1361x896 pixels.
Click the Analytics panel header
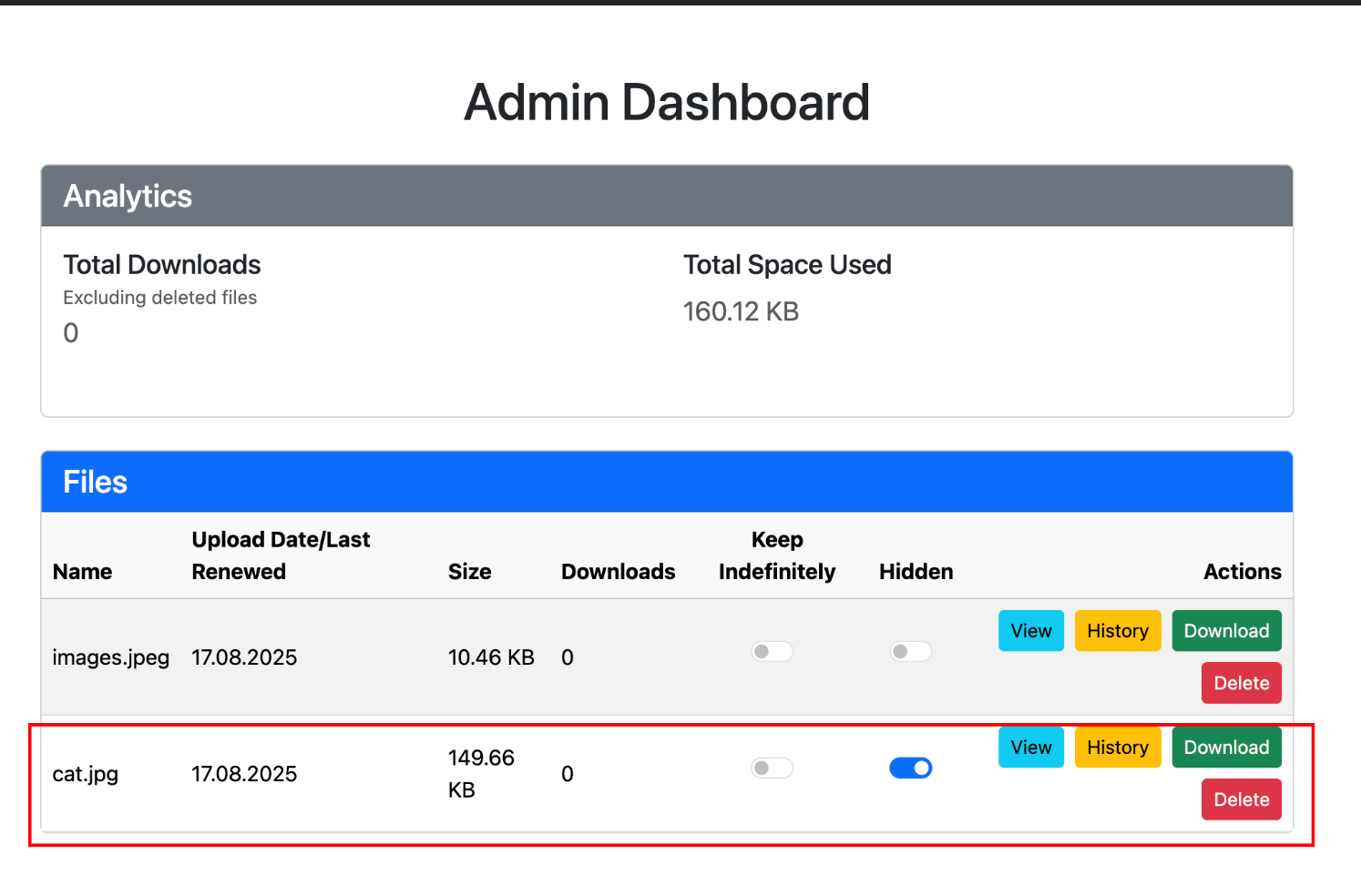[667, 196]
